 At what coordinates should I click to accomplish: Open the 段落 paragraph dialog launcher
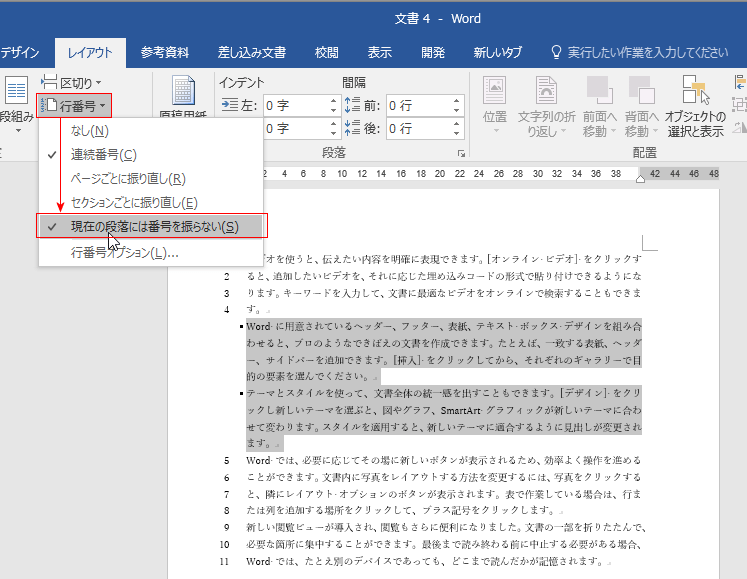click(461, 153)
